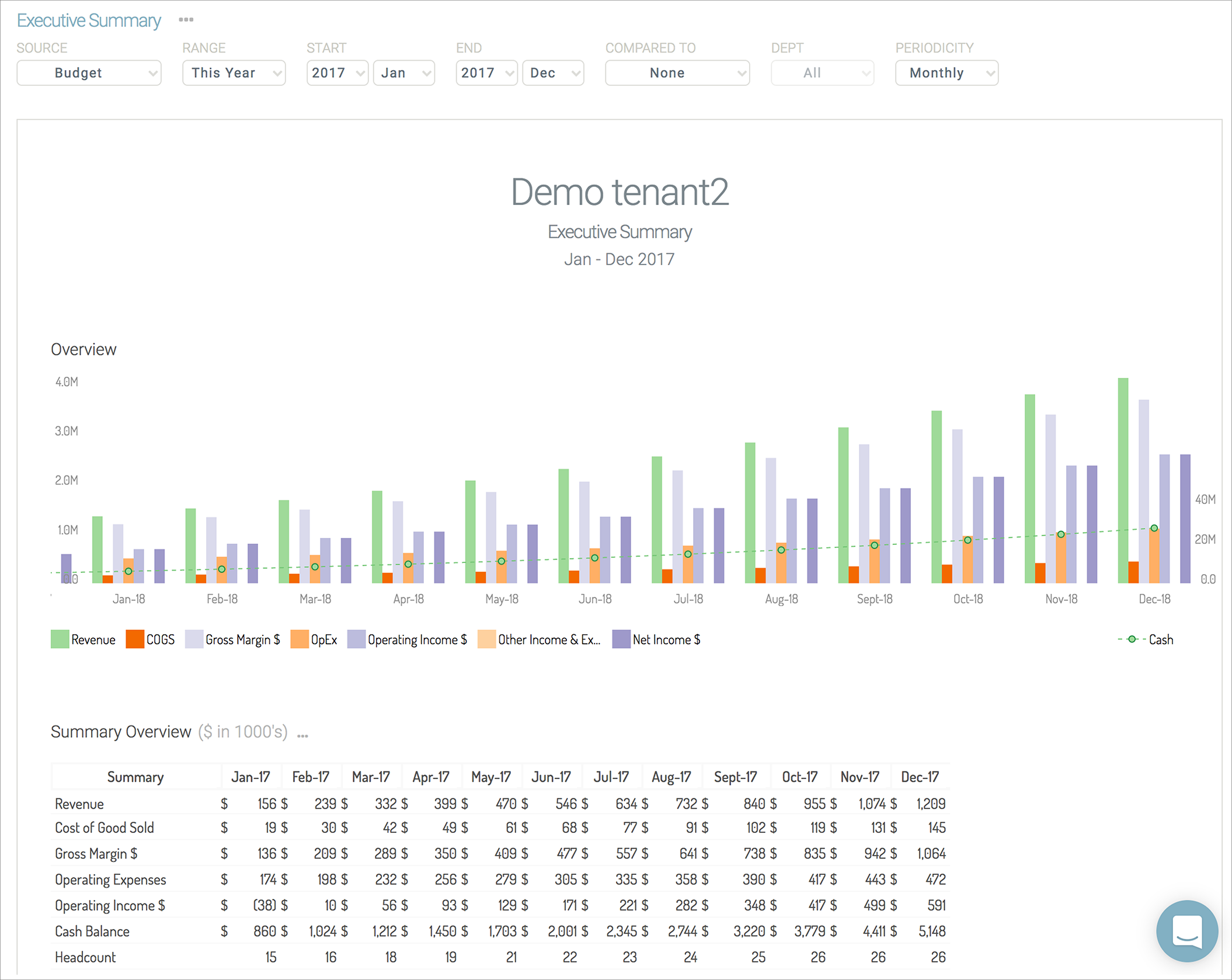Toggle the OpEx legend entry

click(314, 640)
